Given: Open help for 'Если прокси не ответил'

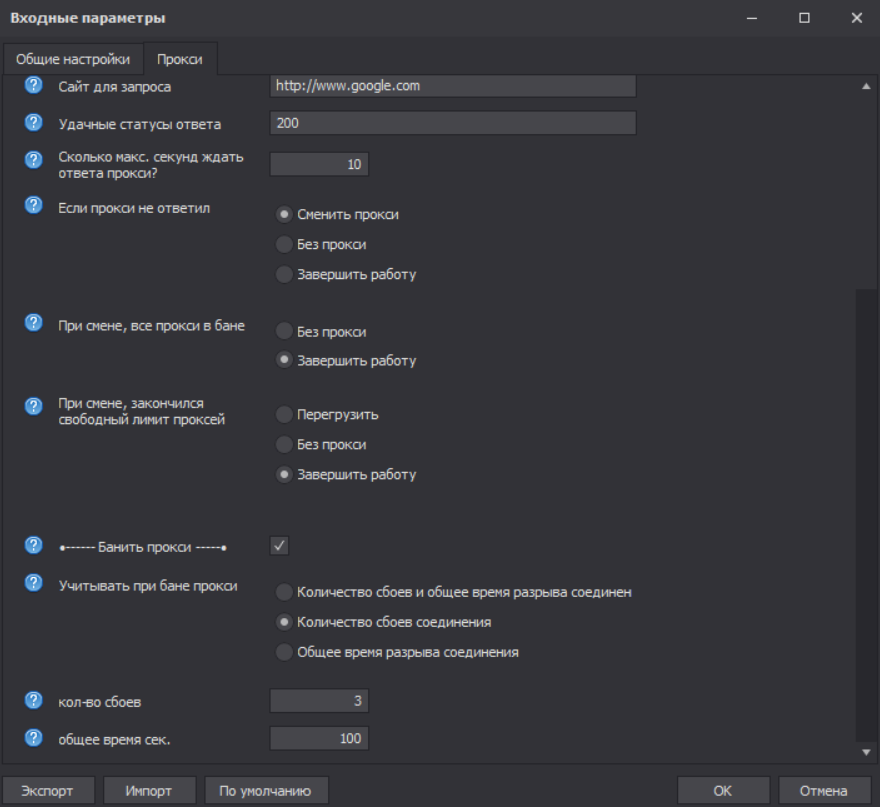Looking at the screenshot, I should pyautogui.click(x=33, y=206).
